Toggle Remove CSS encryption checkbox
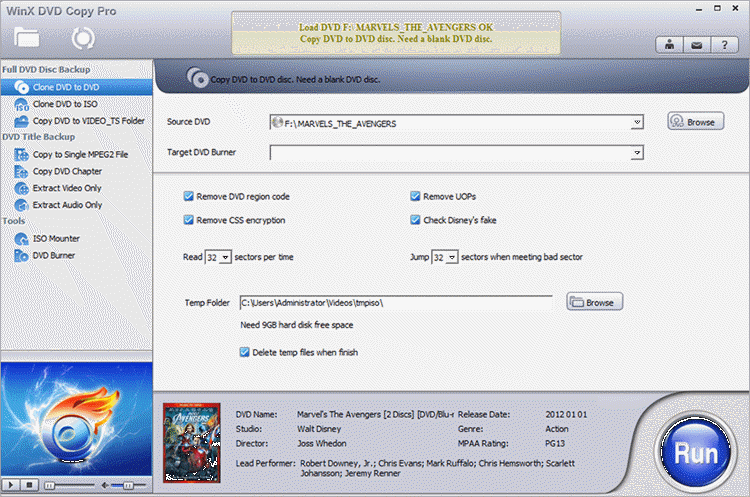This screenshot has width=750, height=497. [189, 220]
